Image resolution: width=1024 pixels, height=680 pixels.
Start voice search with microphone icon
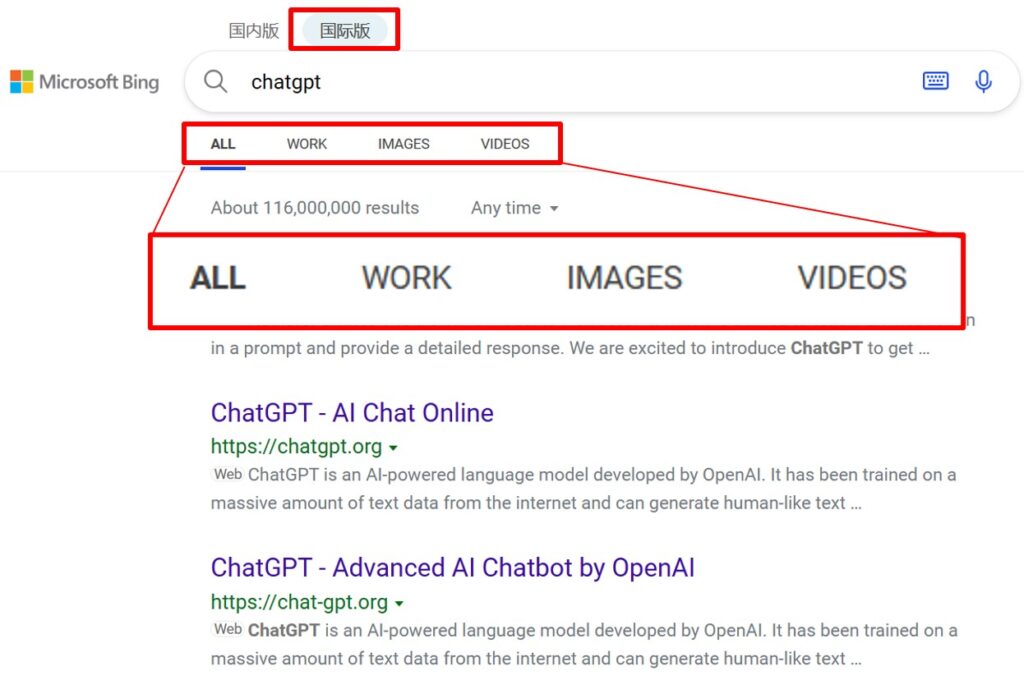point(983,81)
